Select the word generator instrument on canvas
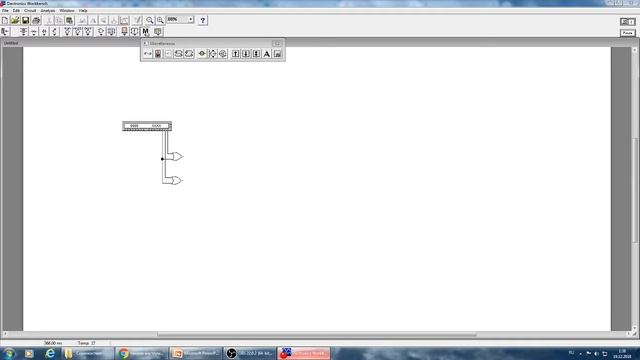640x360 pixels. point(147,126)
